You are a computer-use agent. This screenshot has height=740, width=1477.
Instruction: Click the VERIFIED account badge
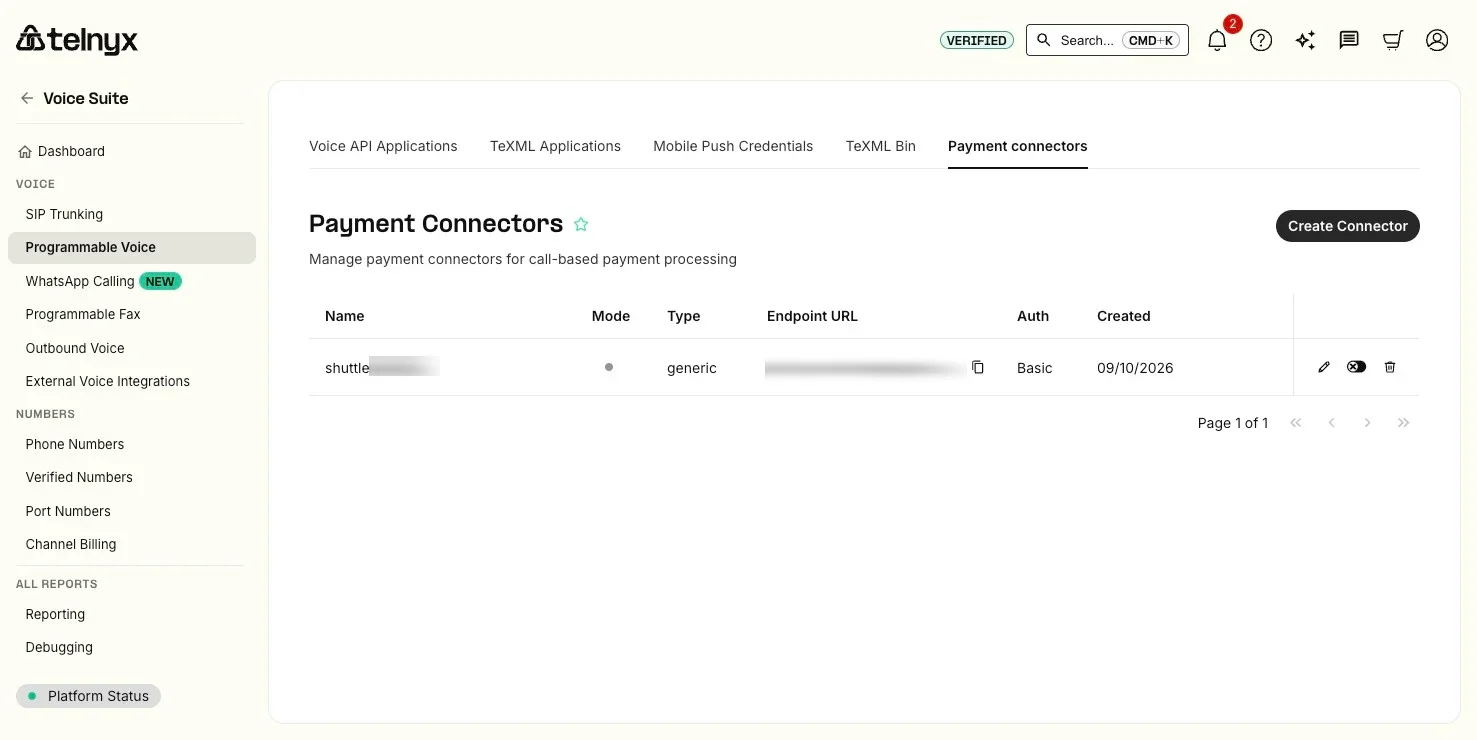(977, 40)
